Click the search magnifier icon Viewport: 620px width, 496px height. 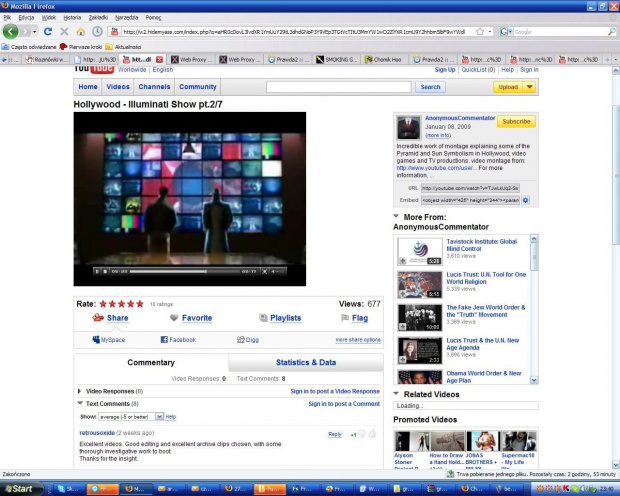point(611,32)
